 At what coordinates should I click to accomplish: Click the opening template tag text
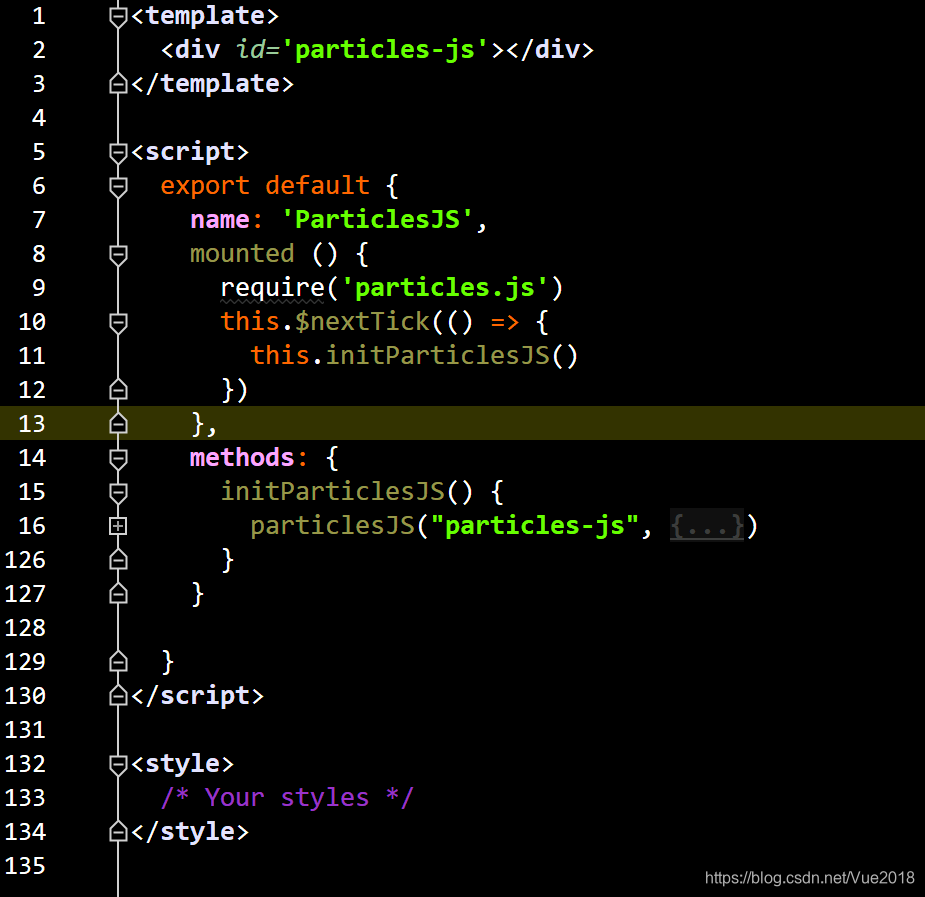(x=205, y=16)
